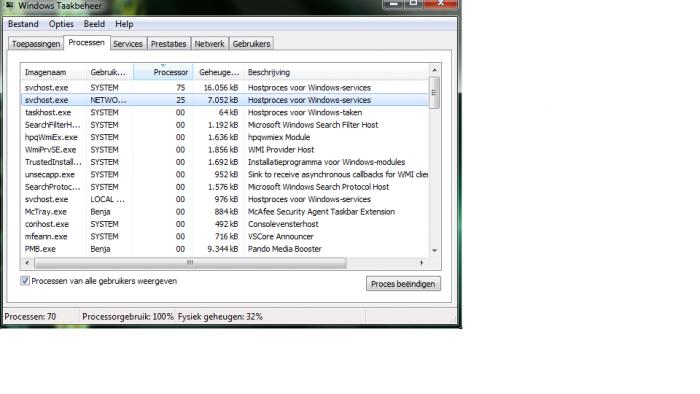Select the mfeann.exe process
700x394 pixels.
(225, 236)
